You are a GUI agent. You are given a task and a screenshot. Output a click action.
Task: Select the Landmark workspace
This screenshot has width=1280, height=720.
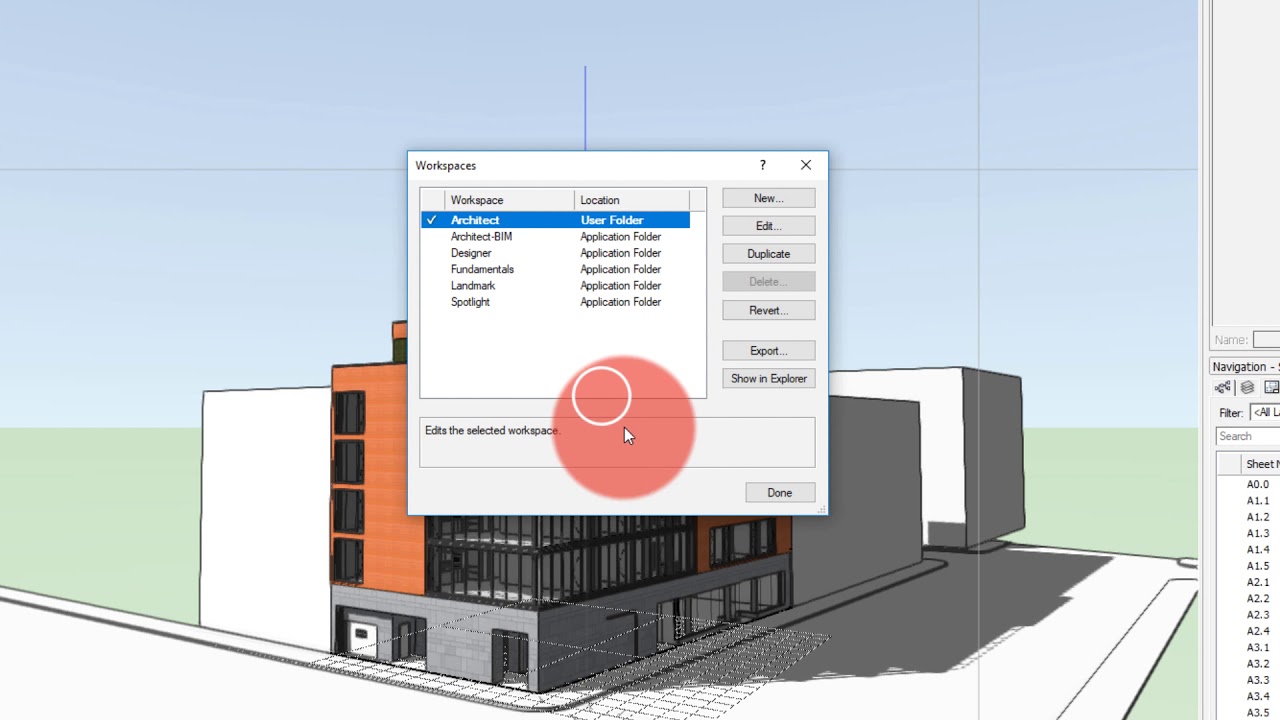click(555, 286)
